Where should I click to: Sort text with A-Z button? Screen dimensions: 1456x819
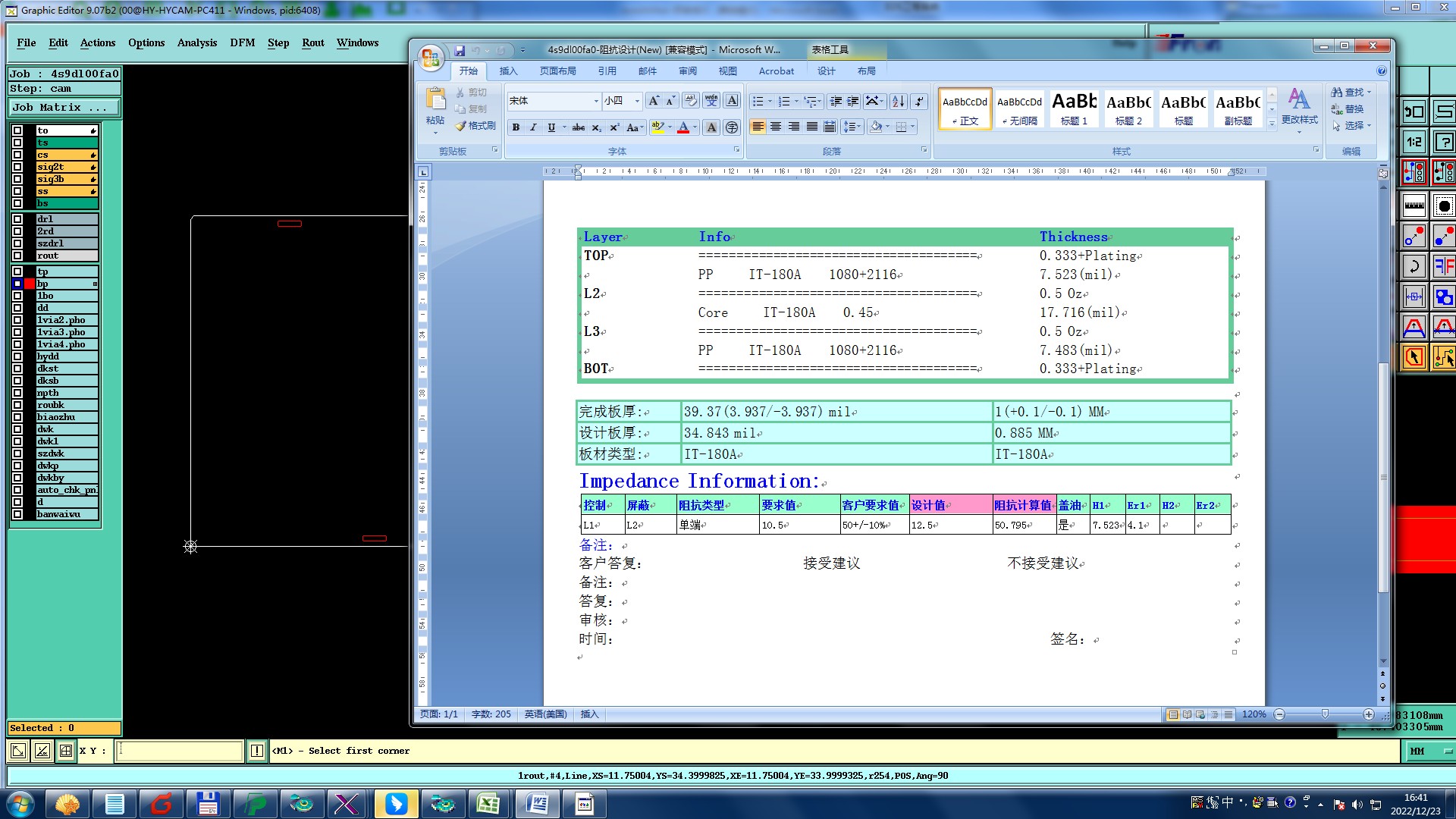point(899,101)
